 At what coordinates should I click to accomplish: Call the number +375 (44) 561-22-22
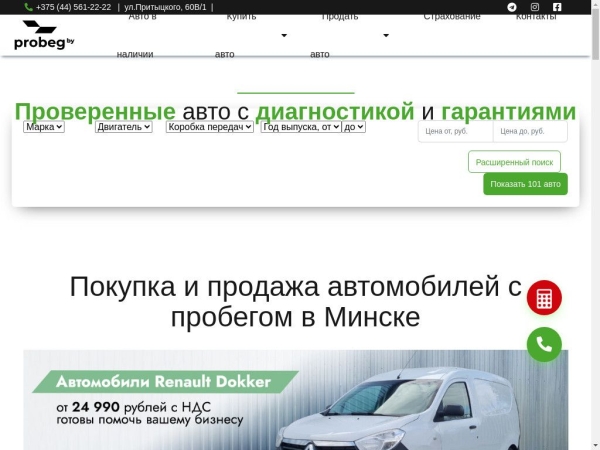click(73, 7)
